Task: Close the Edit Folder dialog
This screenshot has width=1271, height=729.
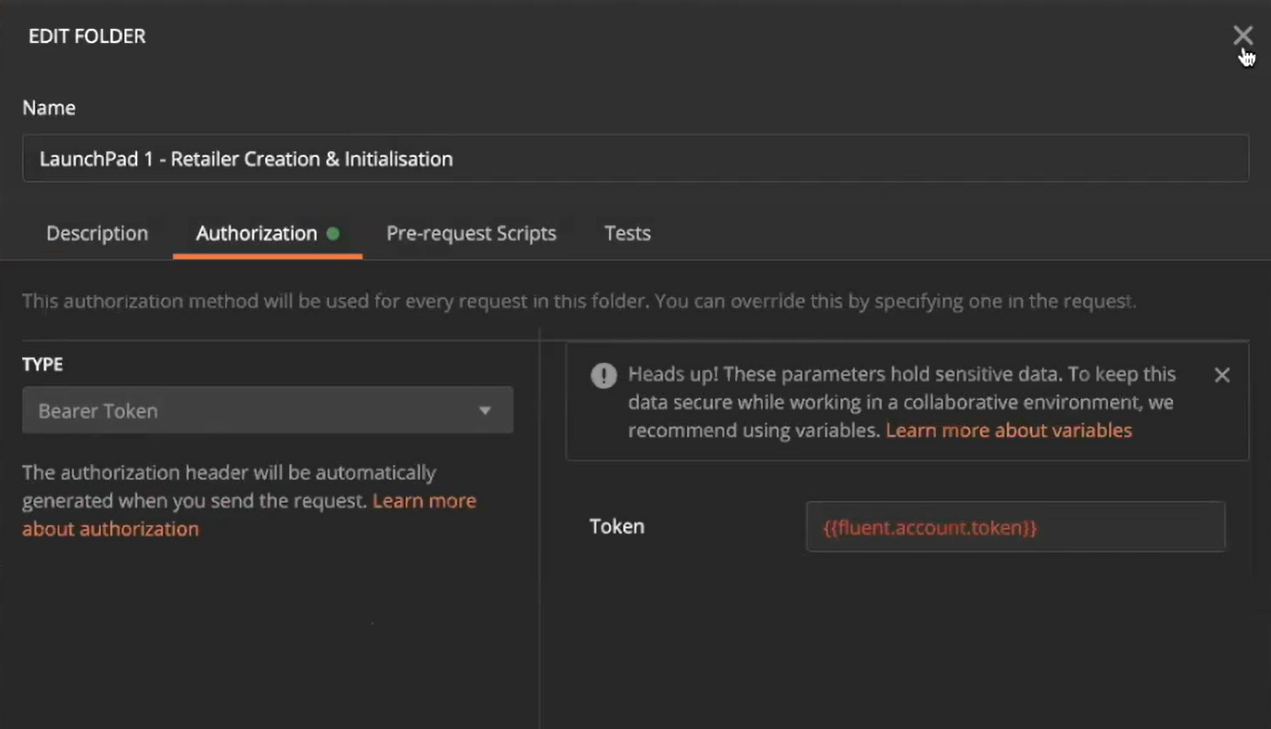Action: pos(1242,36)
